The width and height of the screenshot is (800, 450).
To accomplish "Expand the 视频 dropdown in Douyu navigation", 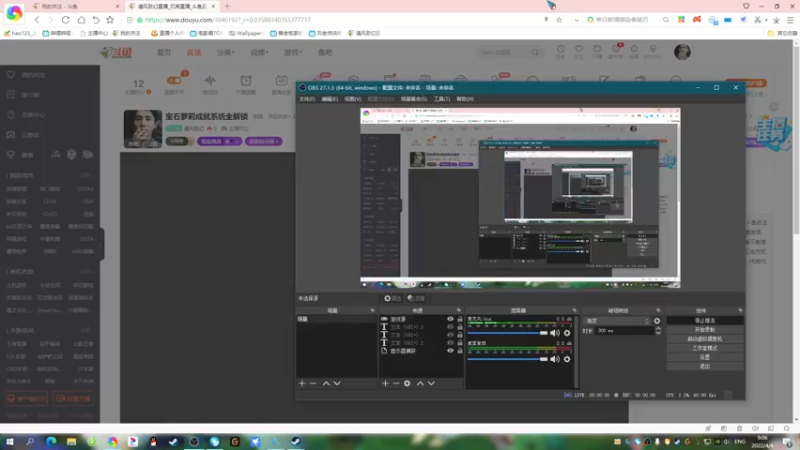I will [x=259, y=53].
